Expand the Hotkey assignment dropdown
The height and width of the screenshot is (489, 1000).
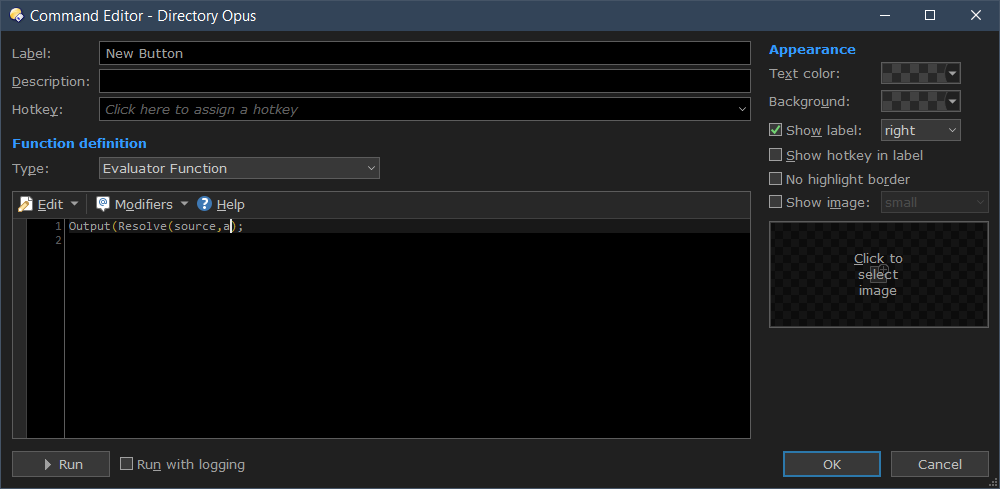pyautogui.click(x=742, y=109)
